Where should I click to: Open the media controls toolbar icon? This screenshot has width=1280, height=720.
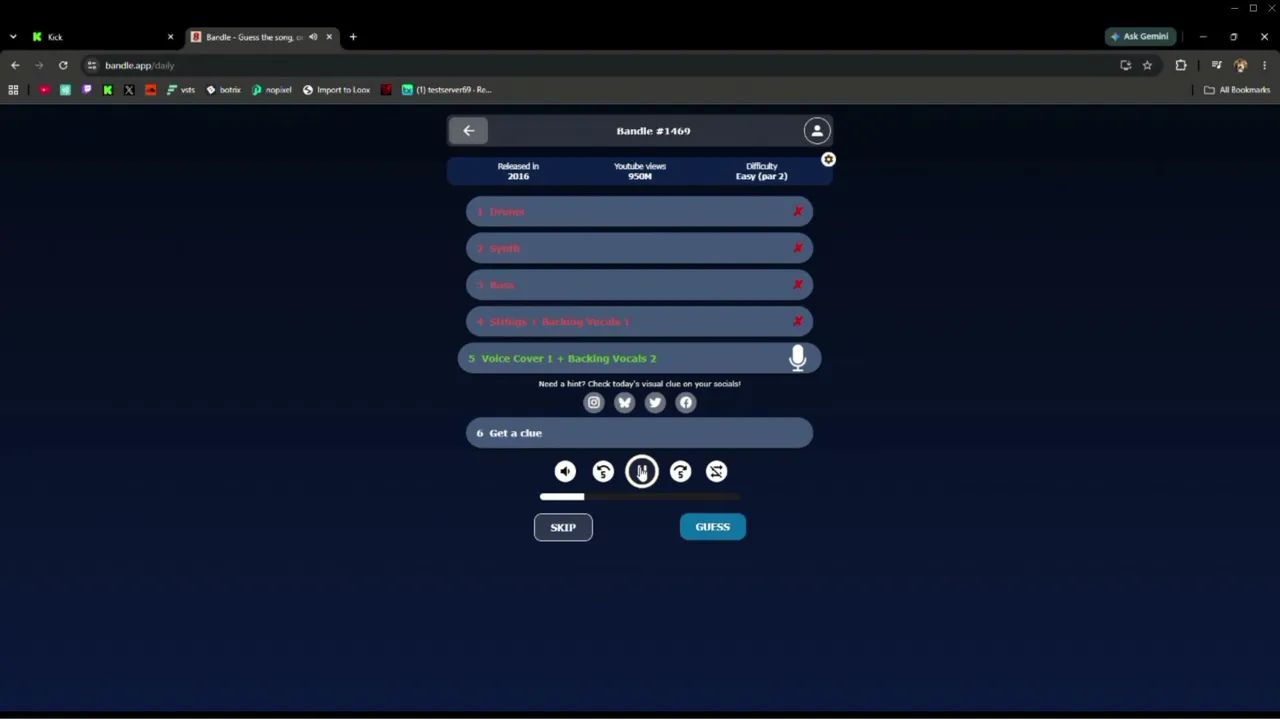click(1216, 65)
